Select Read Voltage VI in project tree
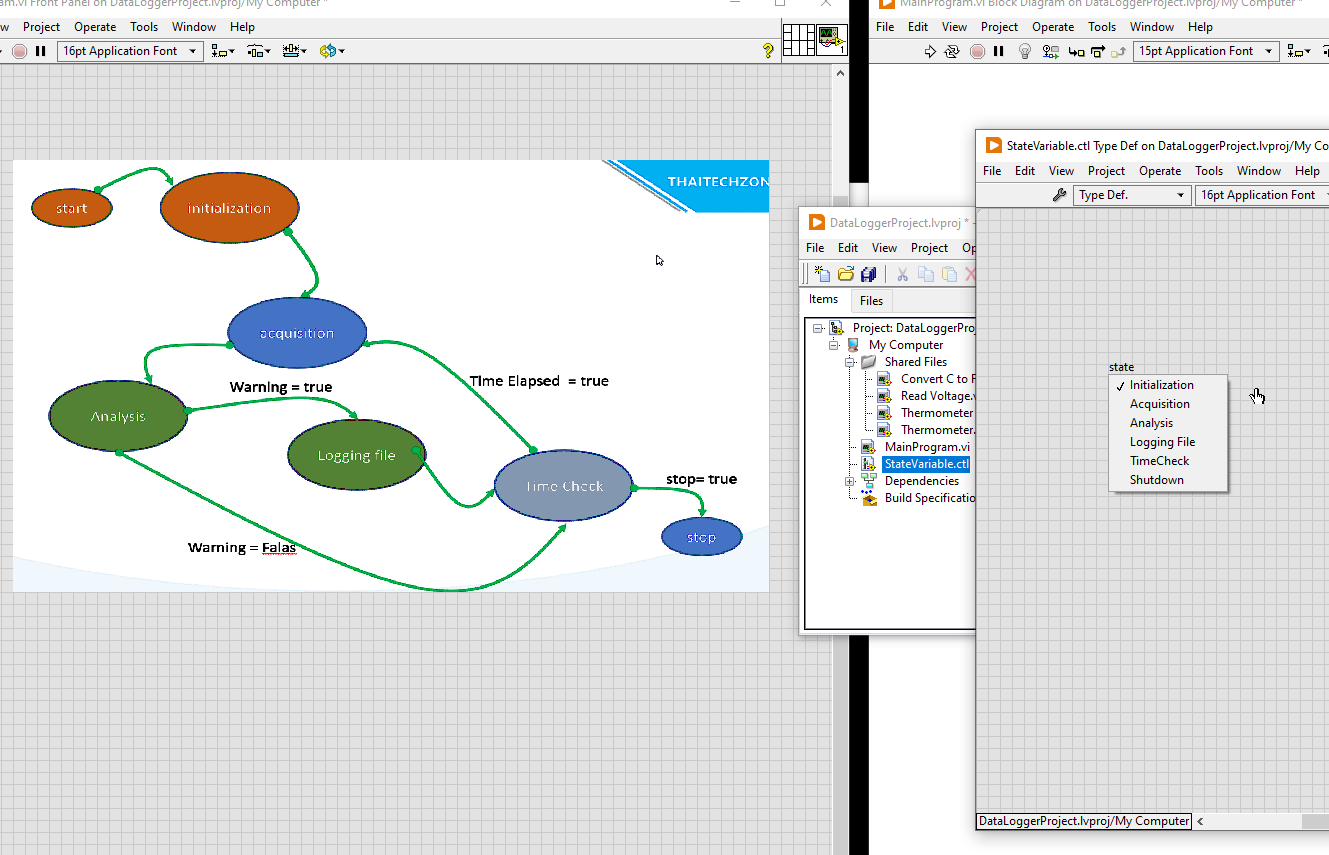 [x=937, y=396]
